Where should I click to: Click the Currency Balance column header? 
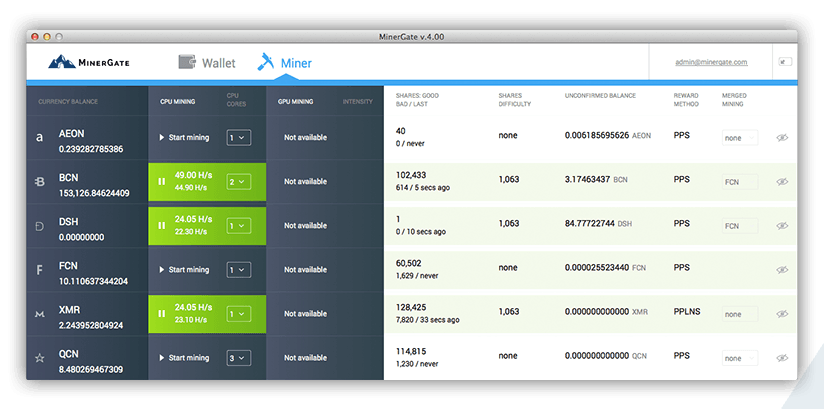68,101
